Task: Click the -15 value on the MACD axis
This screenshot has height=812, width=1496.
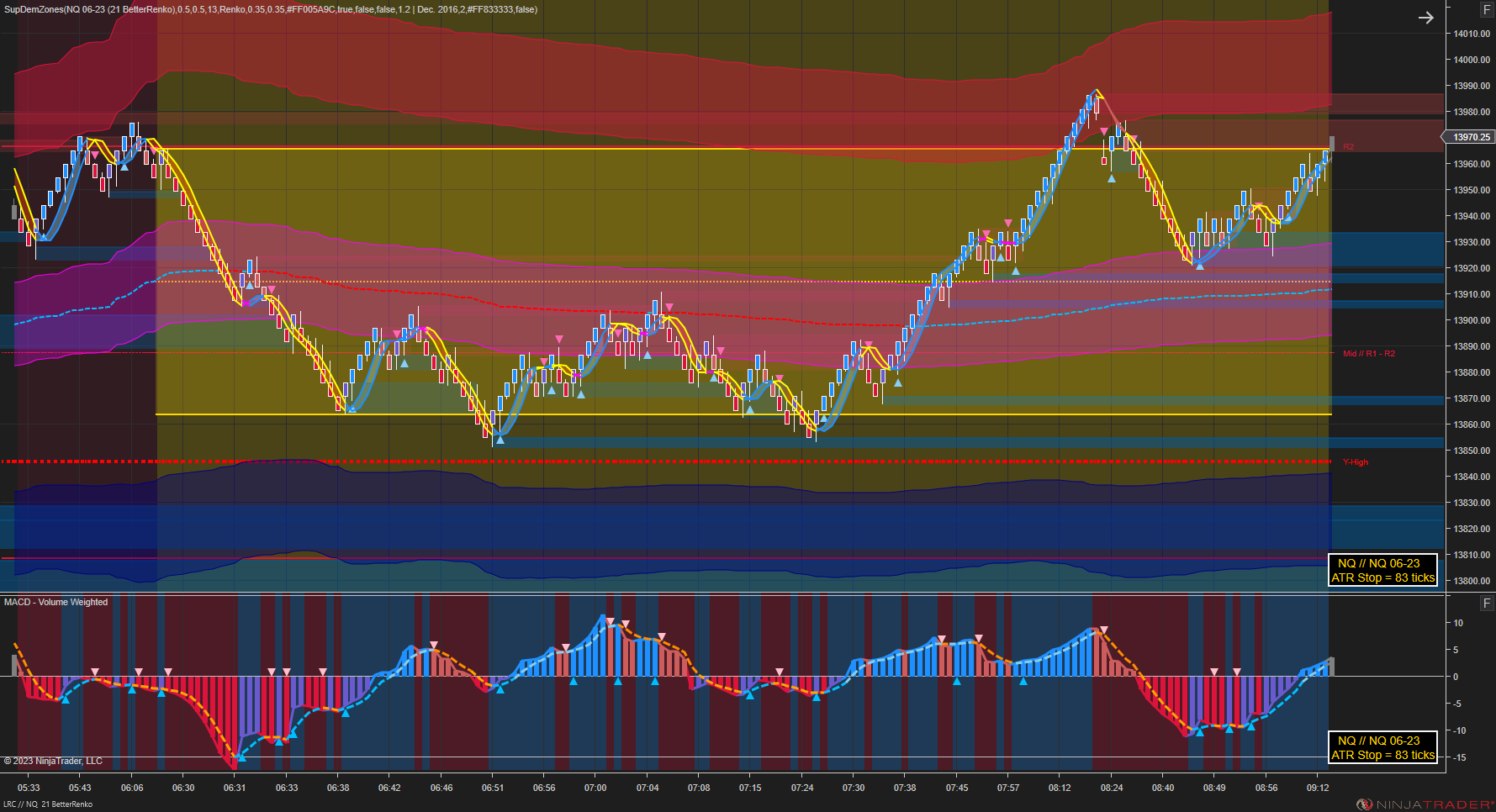Action: tap(1459, 757)
